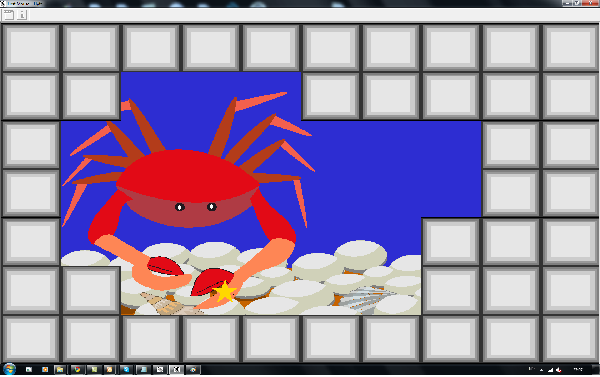Expand hidden system tray icons arrow
This screenshot has width=600, height=377.
point(541,369)
